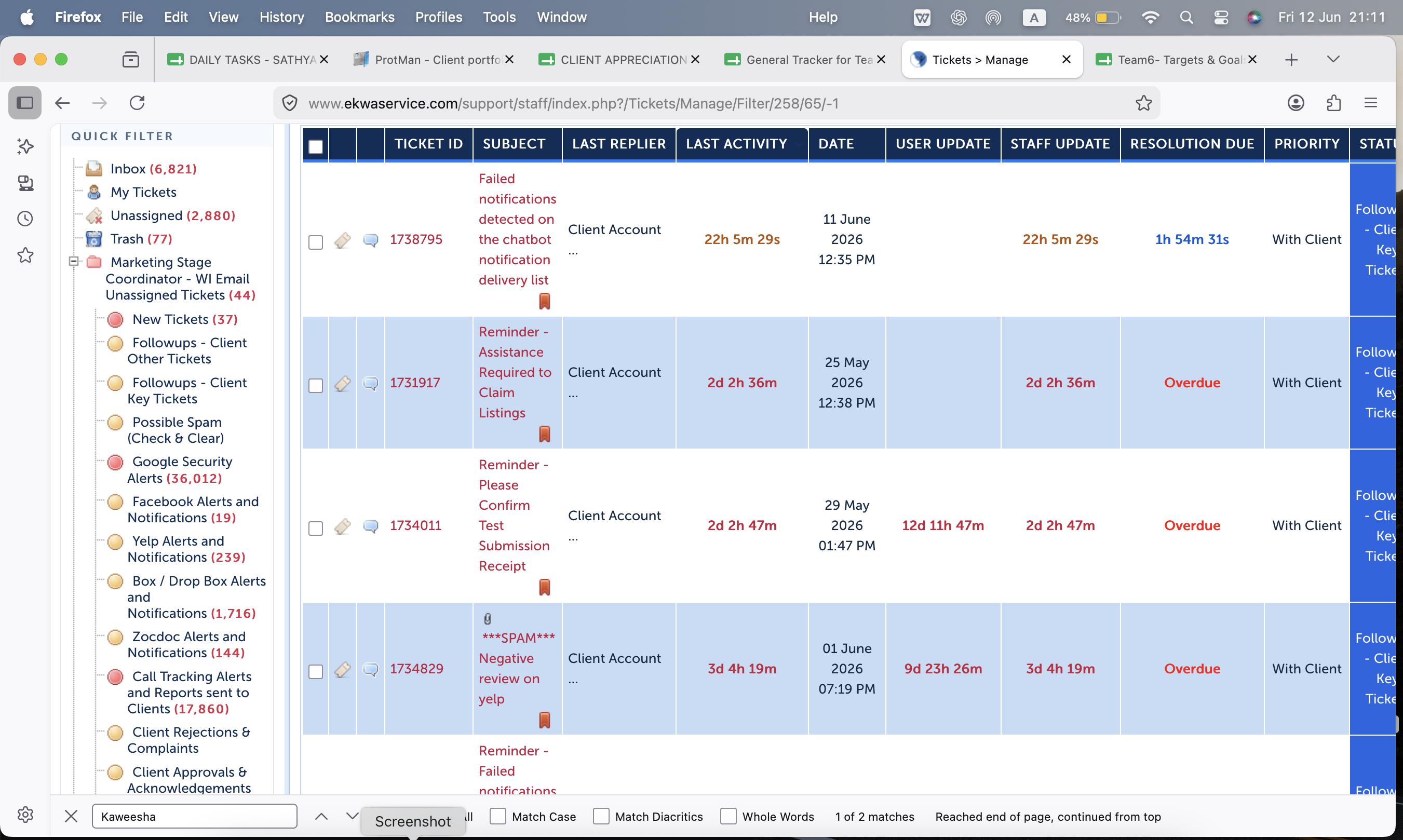Open the Firefox hamburger menu

pyautogui.click(x=1371, y=103)
